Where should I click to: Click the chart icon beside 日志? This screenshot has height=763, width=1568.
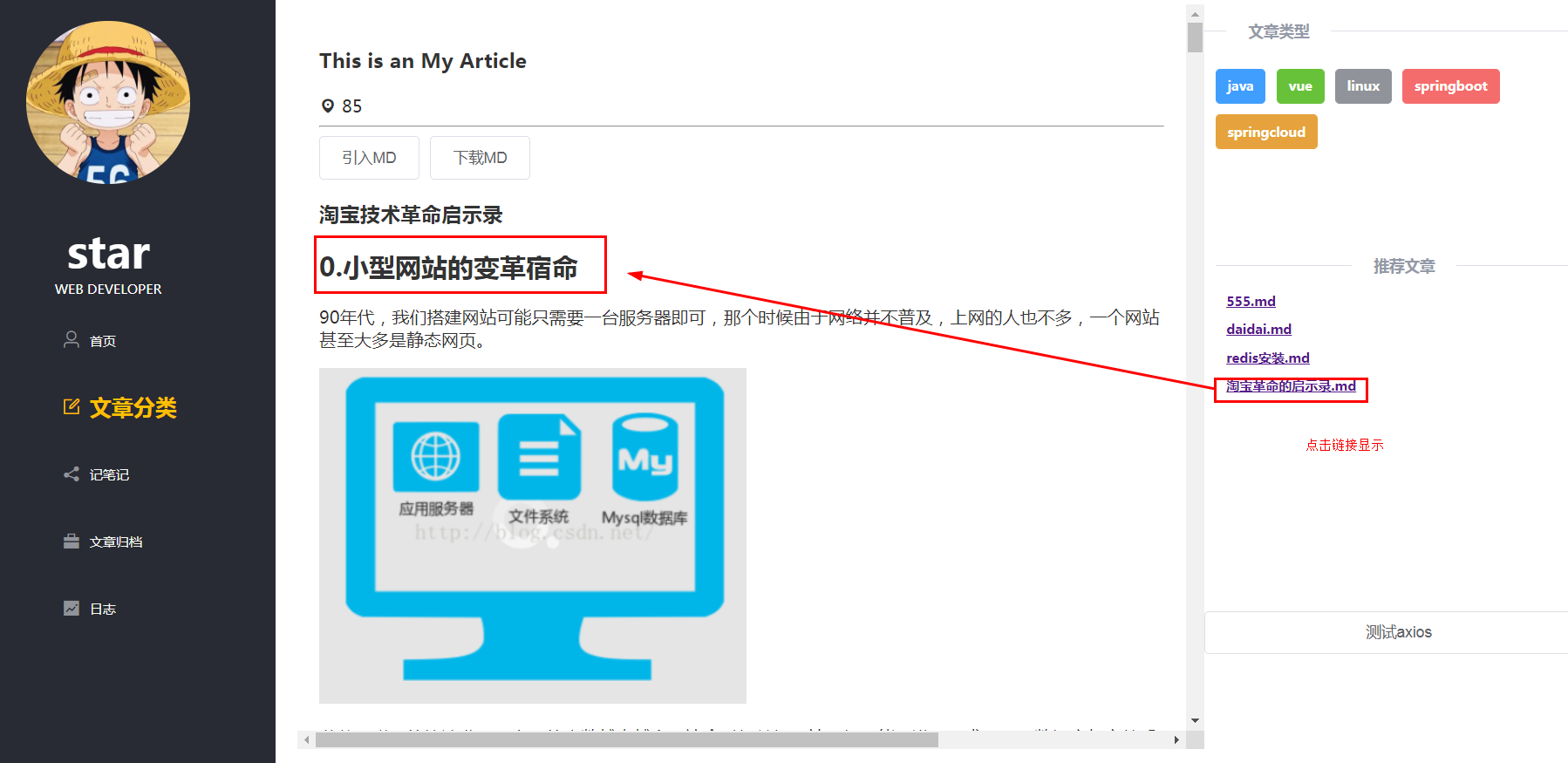(x=72, y=608)
